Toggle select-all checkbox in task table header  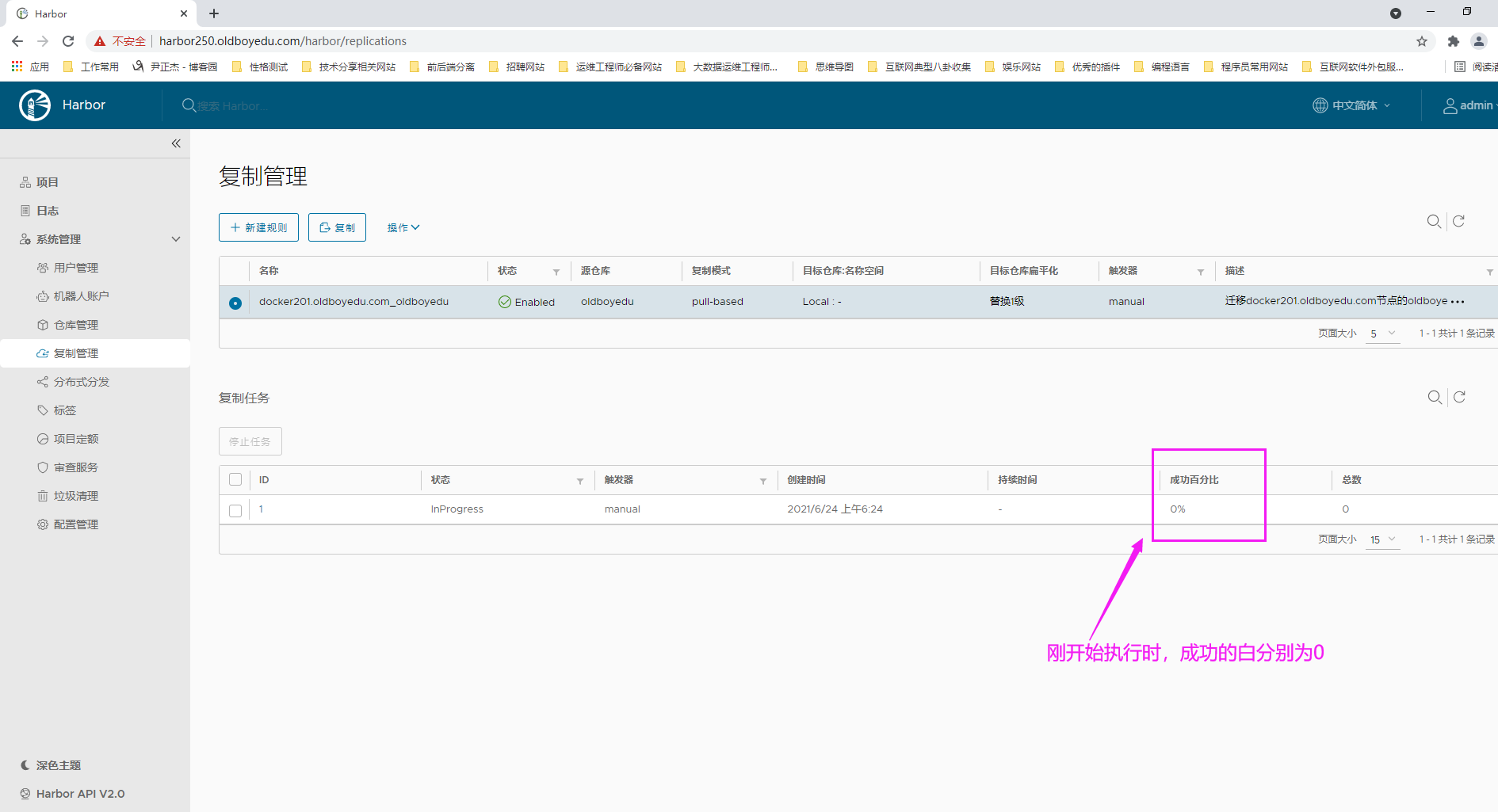(x=235, y=479)
